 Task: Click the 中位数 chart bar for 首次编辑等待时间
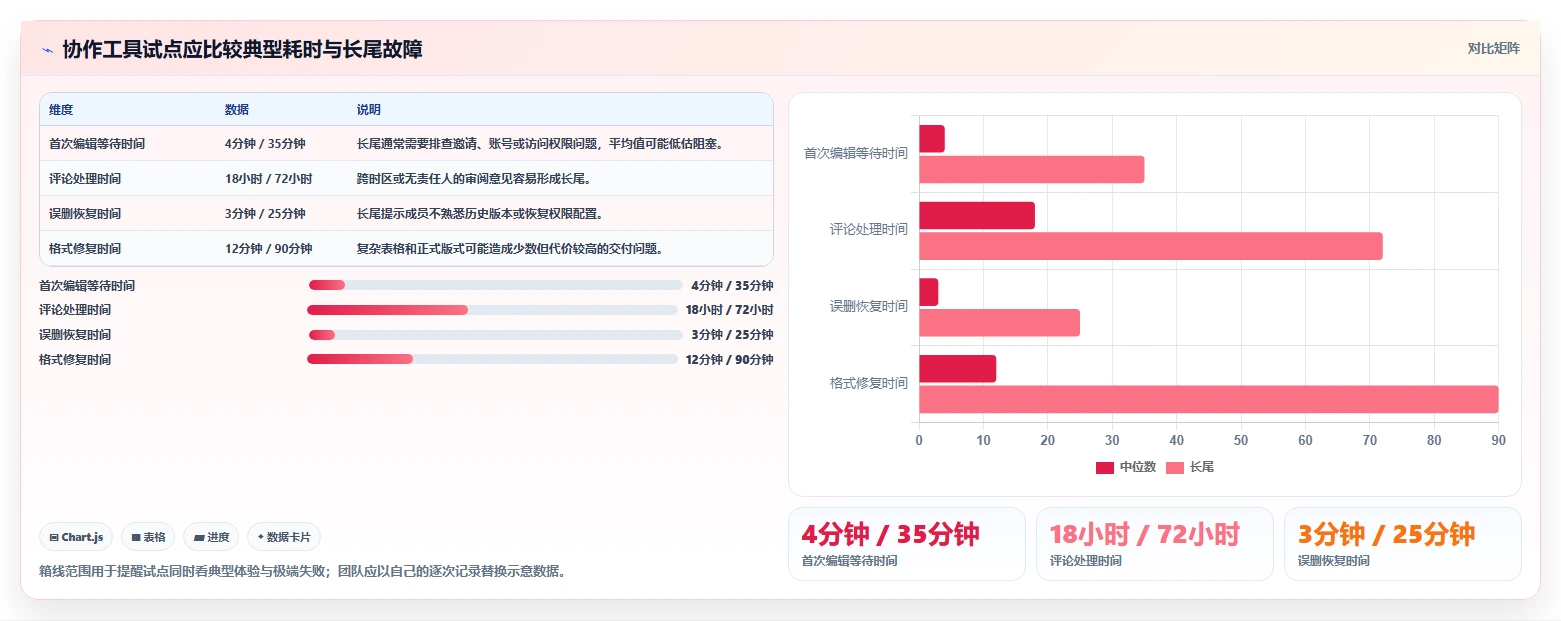tap(932, 139)
